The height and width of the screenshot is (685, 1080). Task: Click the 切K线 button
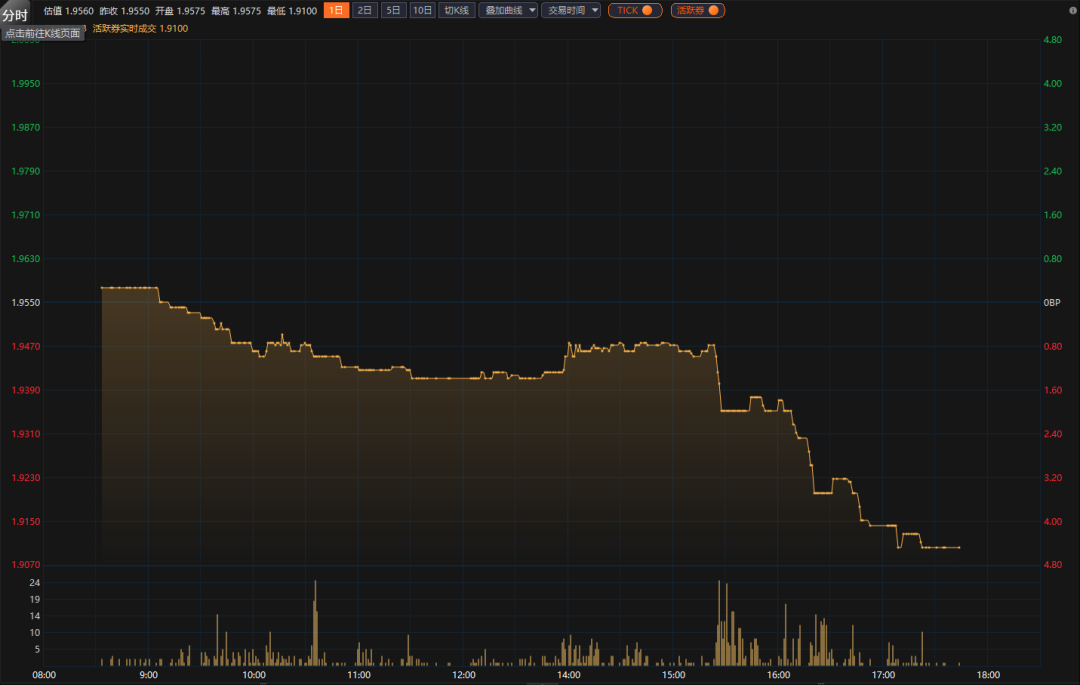457,10
